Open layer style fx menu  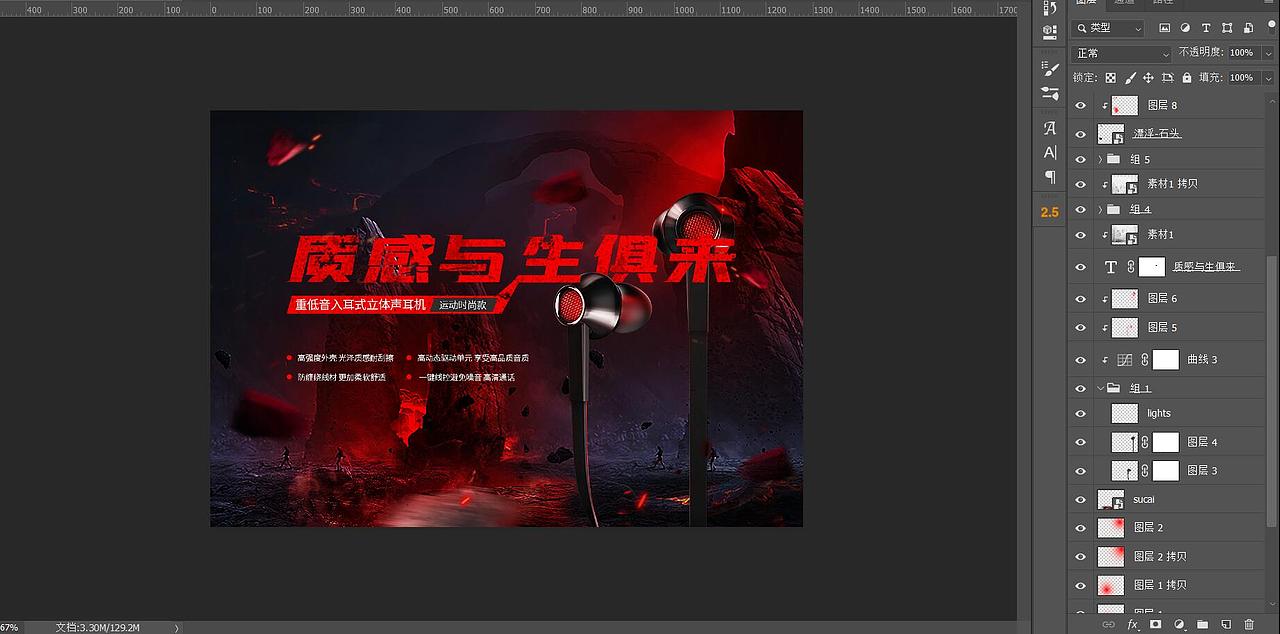point(1133,624)
